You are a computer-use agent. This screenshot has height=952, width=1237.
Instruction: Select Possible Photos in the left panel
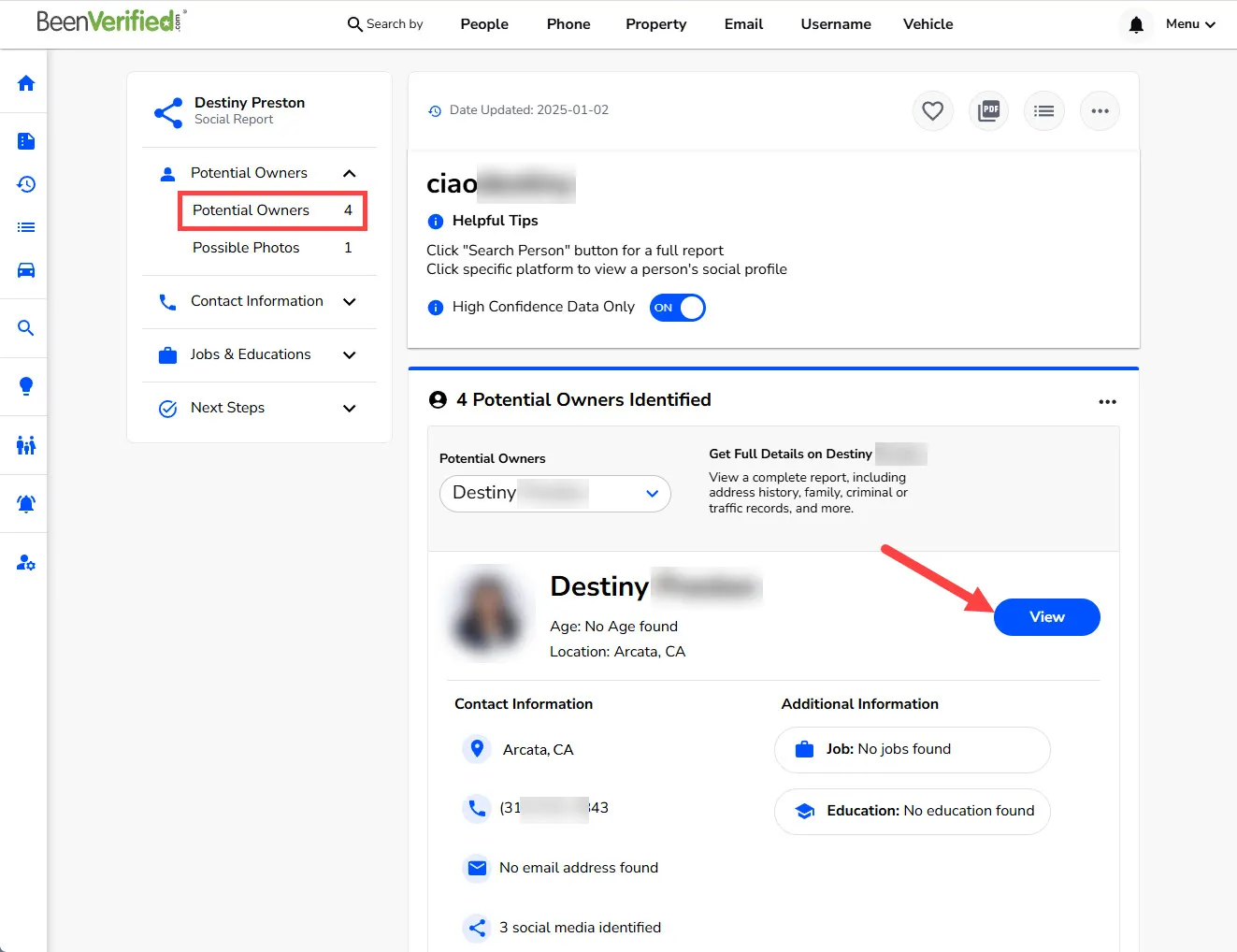[246, 247]
